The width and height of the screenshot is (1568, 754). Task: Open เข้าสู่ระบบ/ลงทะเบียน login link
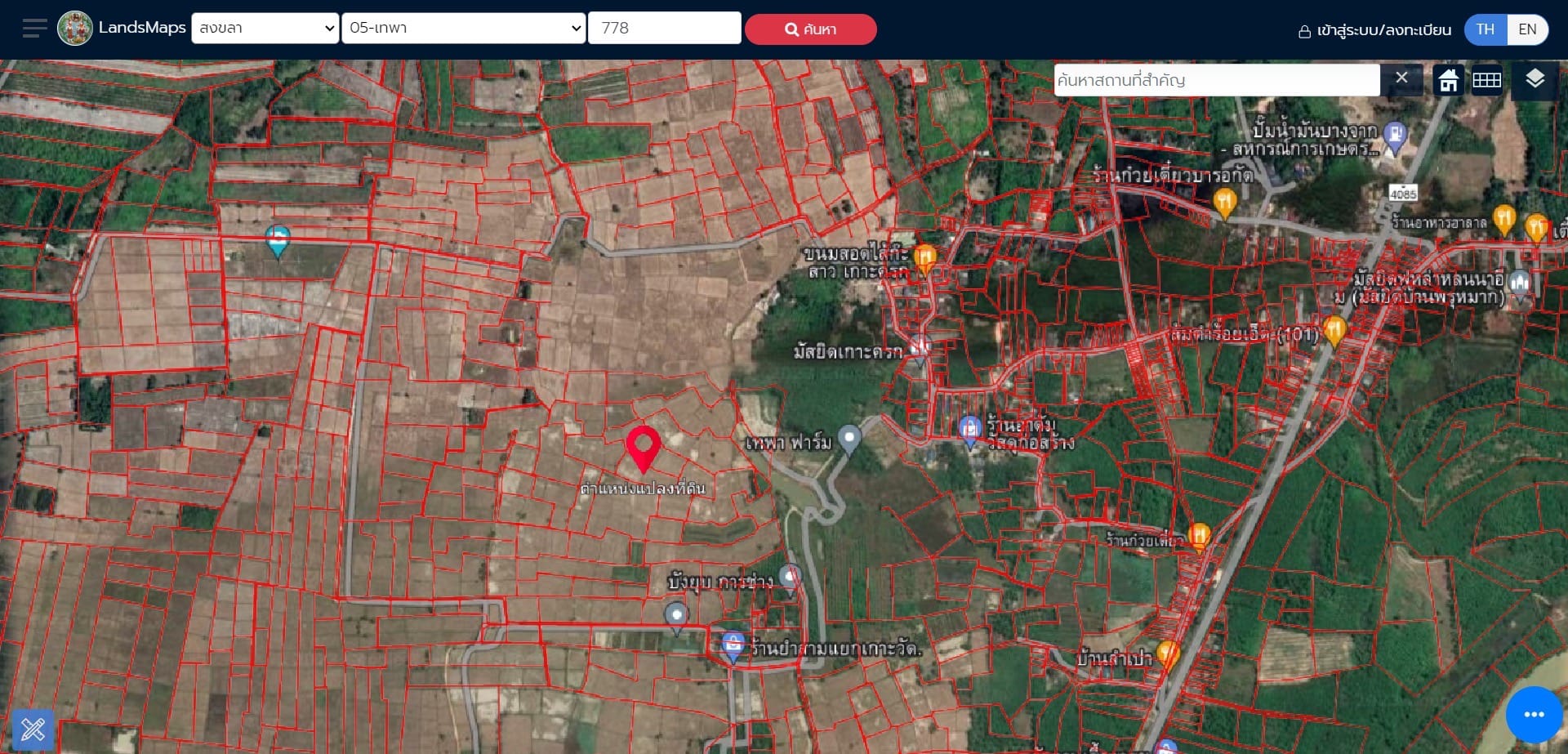coord(1374,30)
